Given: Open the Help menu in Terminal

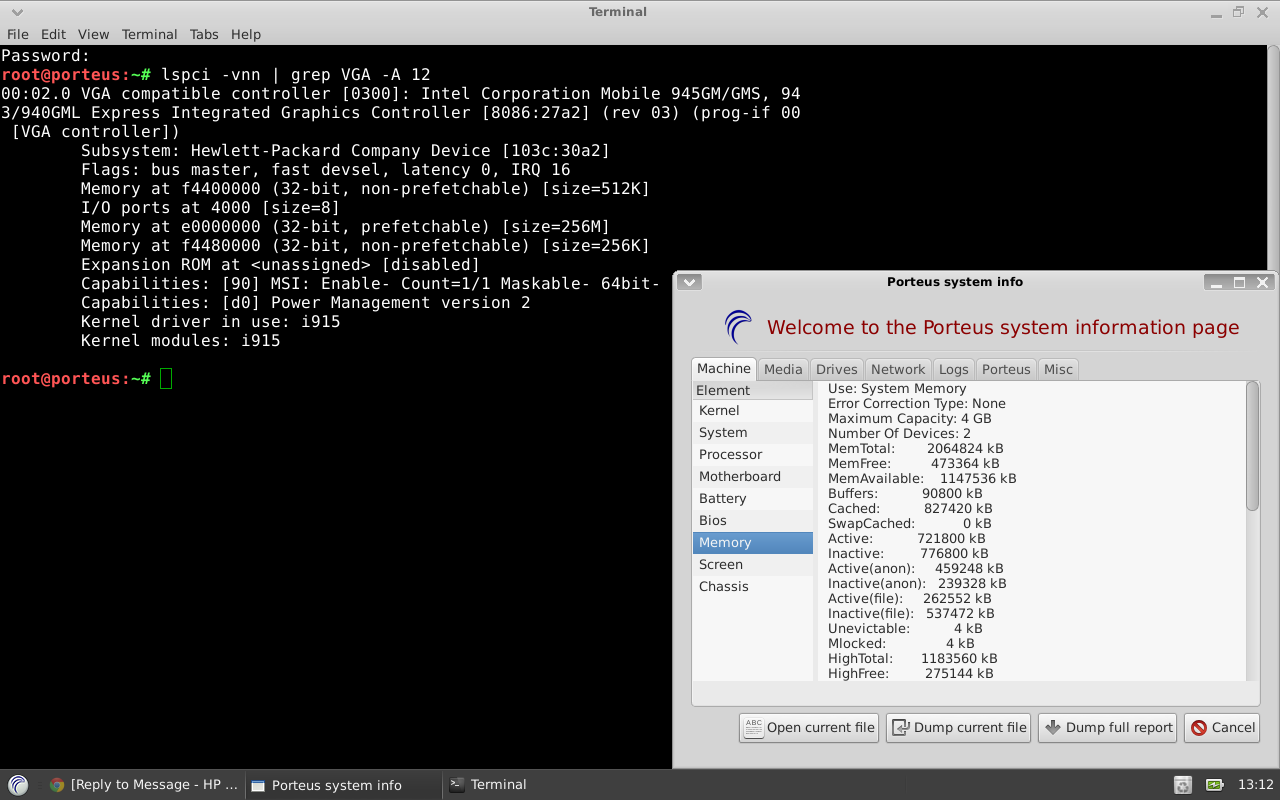Looking at the screenshot, I should [x=245, y=33].
